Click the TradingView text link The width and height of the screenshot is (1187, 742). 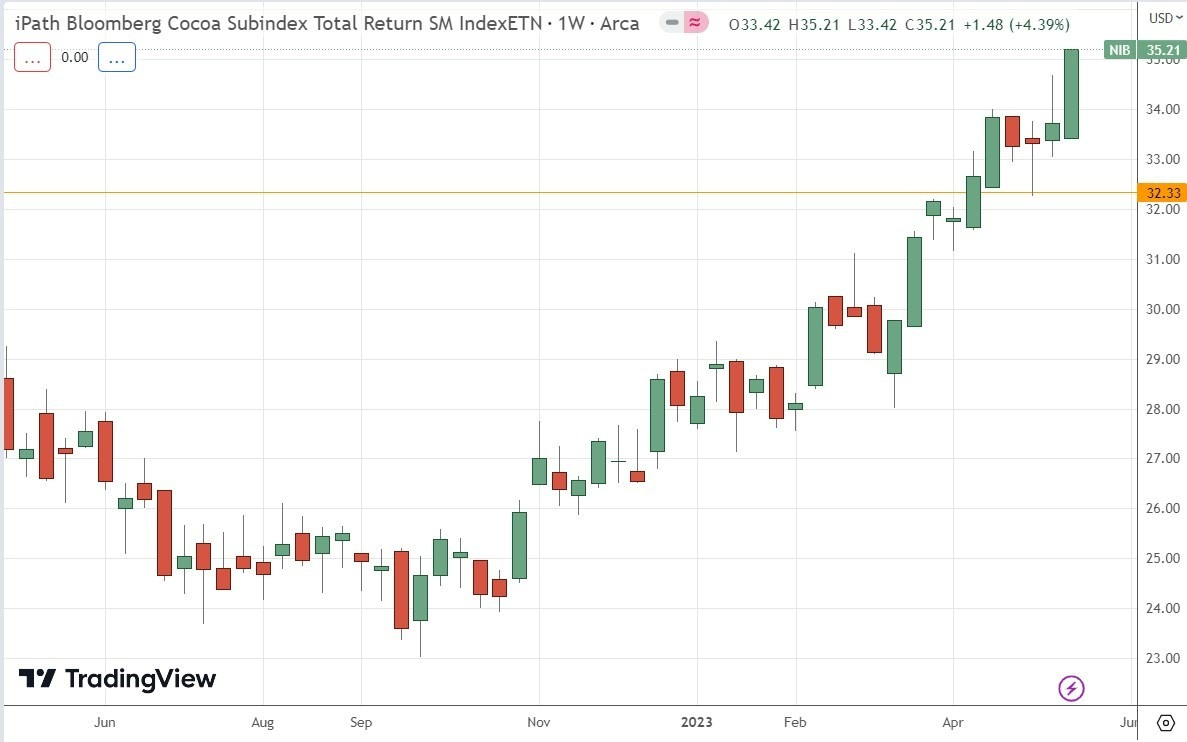point(140,679)
